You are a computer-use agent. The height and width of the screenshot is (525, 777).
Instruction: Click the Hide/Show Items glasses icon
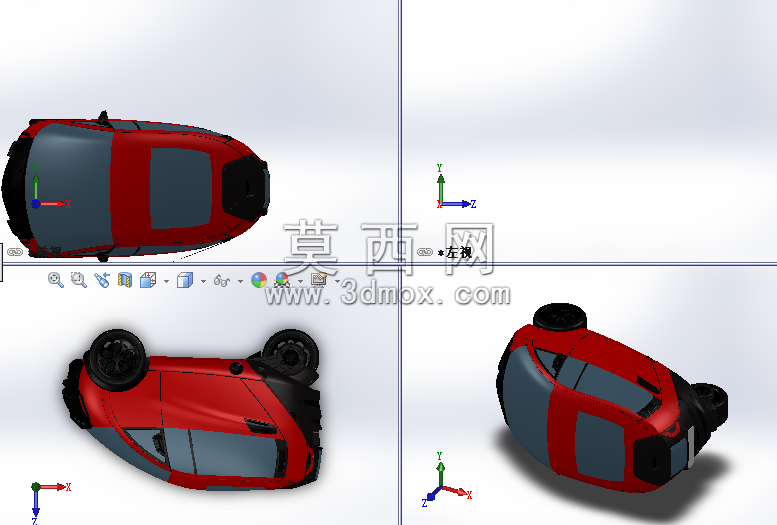[x=222, y=281]
